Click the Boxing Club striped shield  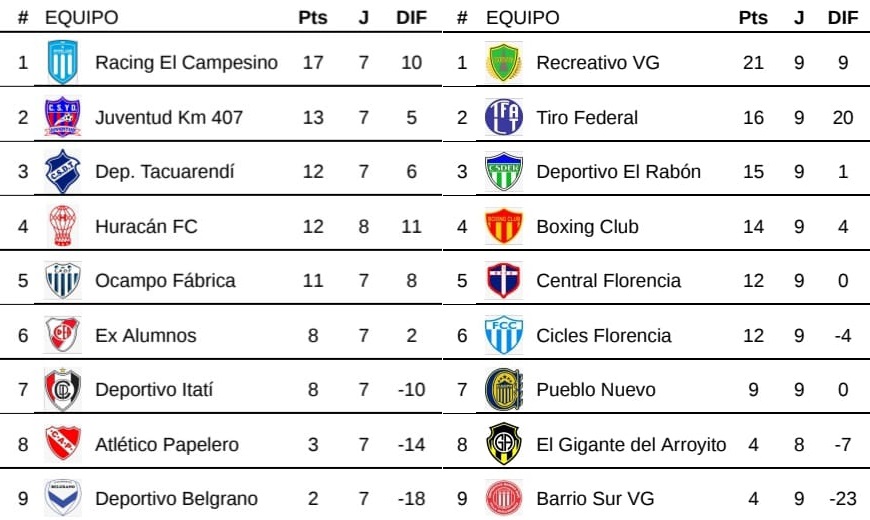click(x=503, y=226)
